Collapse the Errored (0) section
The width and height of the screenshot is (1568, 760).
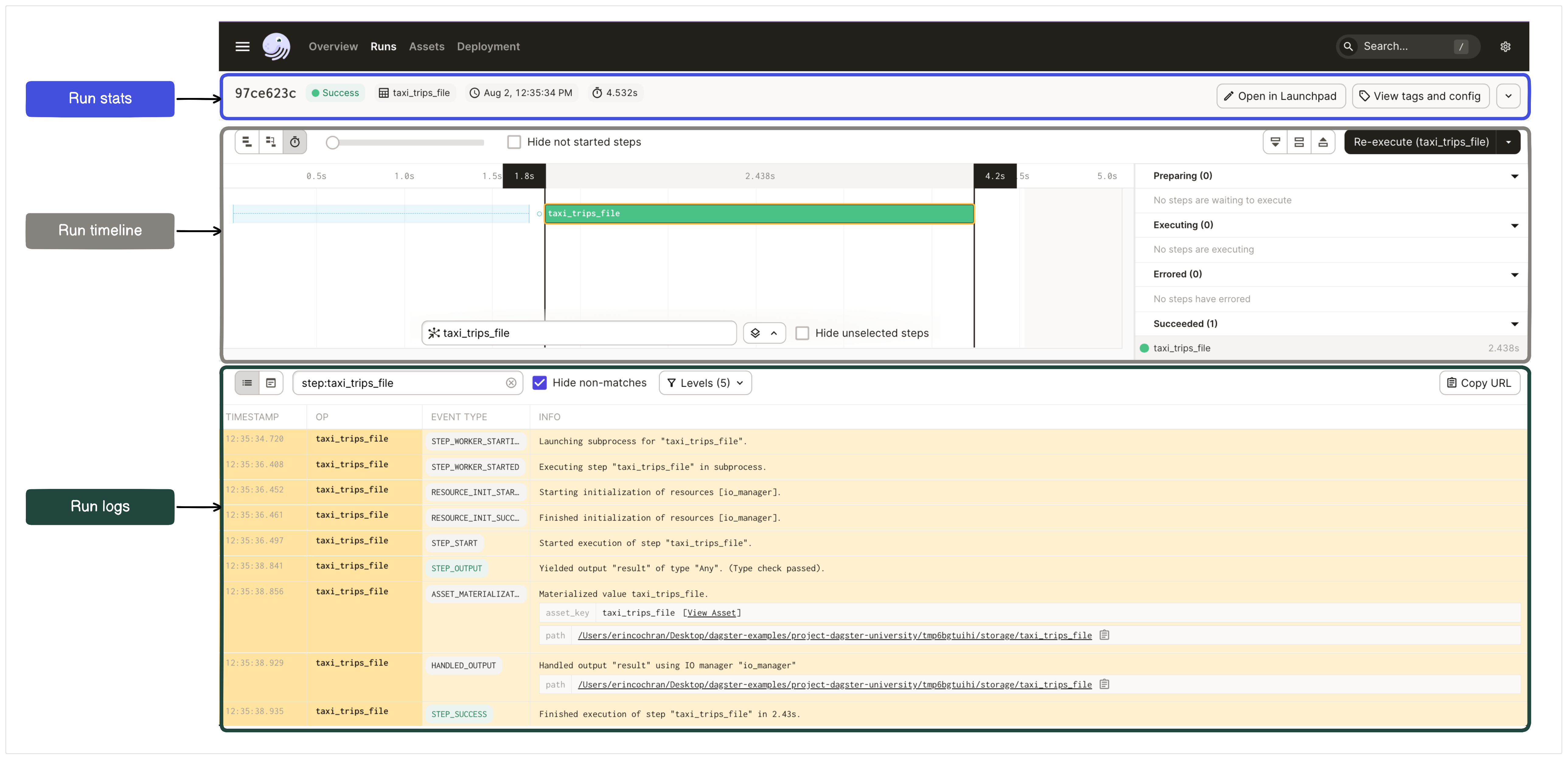tap(1514, 275)
